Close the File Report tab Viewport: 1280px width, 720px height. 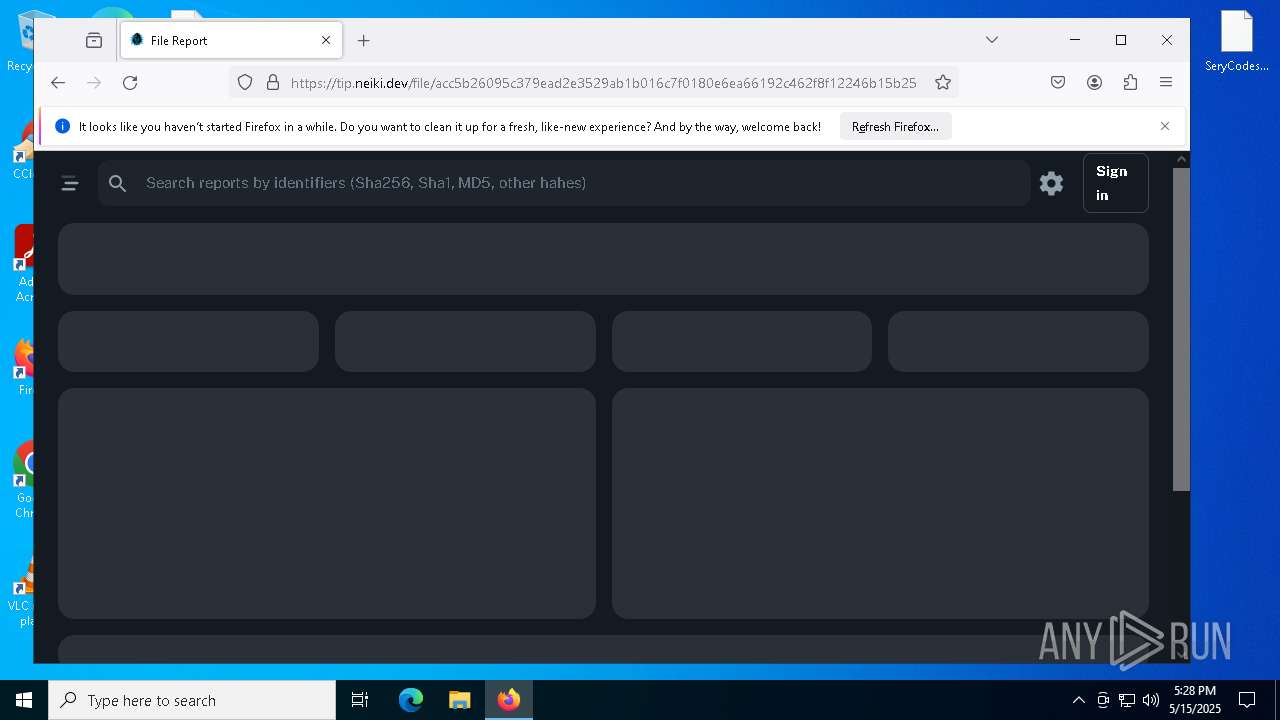[x=326, y=40]
